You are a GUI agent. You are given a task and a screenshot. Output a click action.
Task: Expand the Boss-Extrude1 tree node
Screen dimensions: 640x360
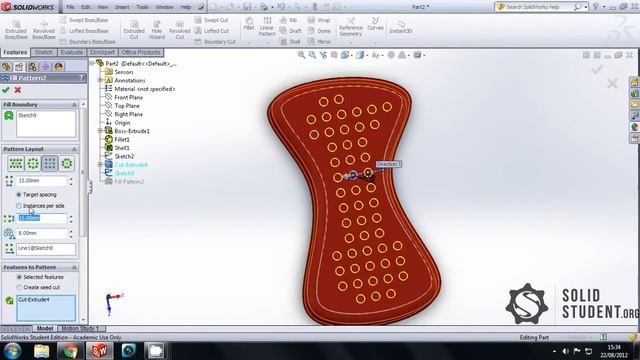pyautogui.click(x=100, y=131)
